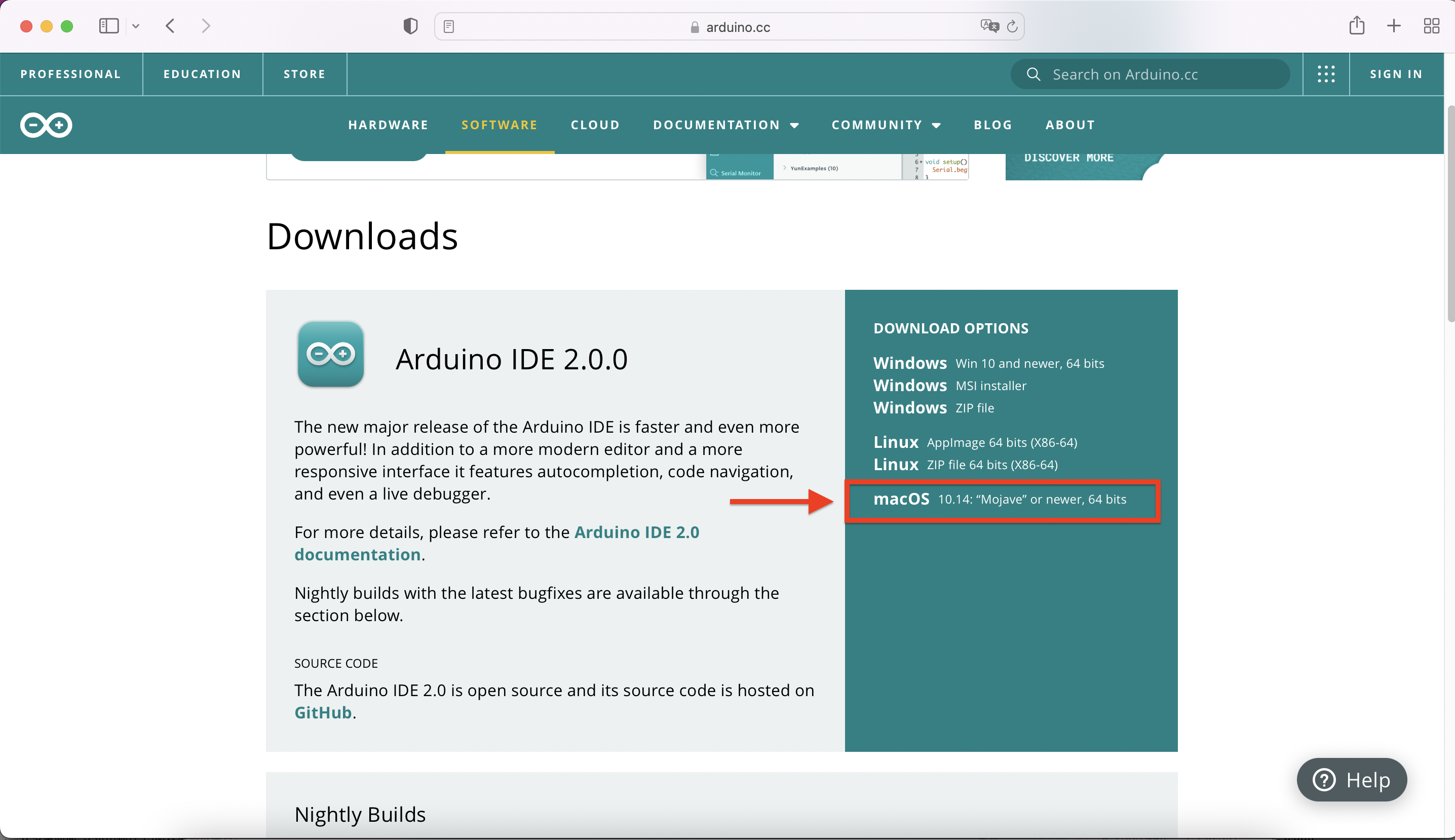Click into Search on Arduino.cc field

(1151, 74)
